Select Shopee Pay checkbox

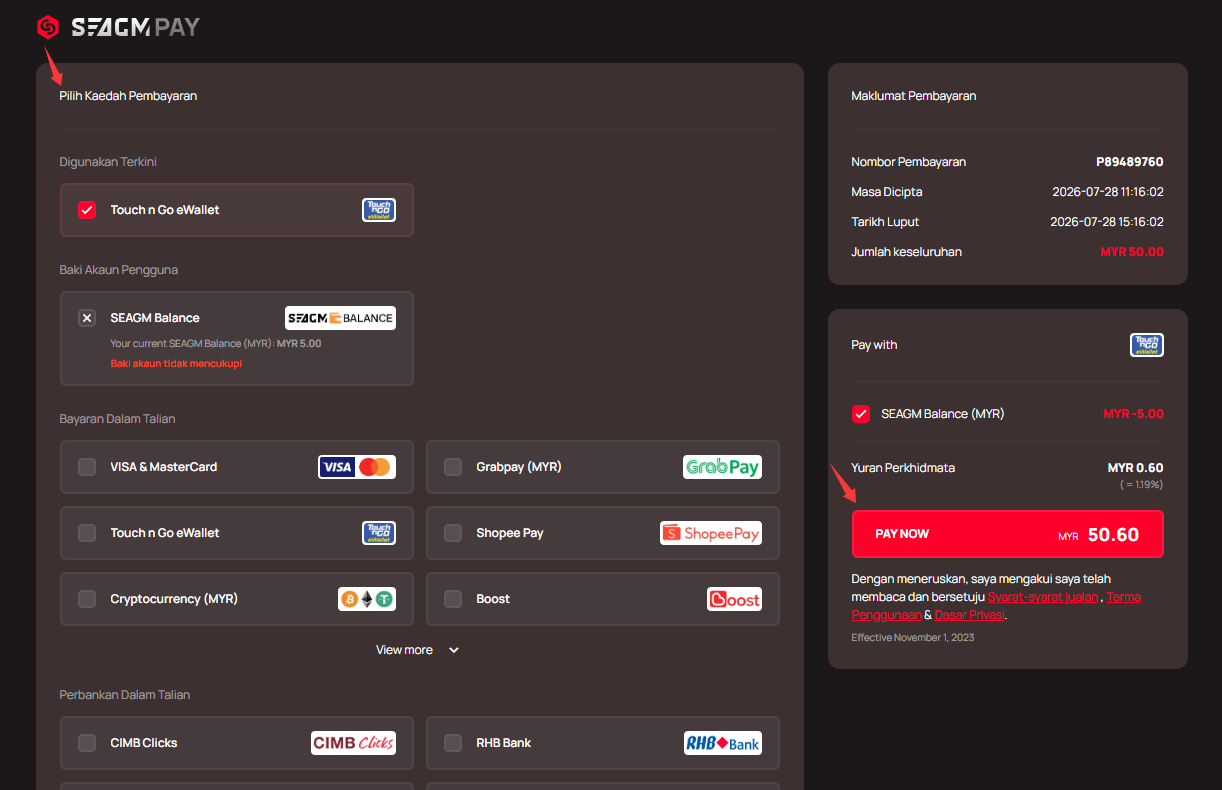453,533
